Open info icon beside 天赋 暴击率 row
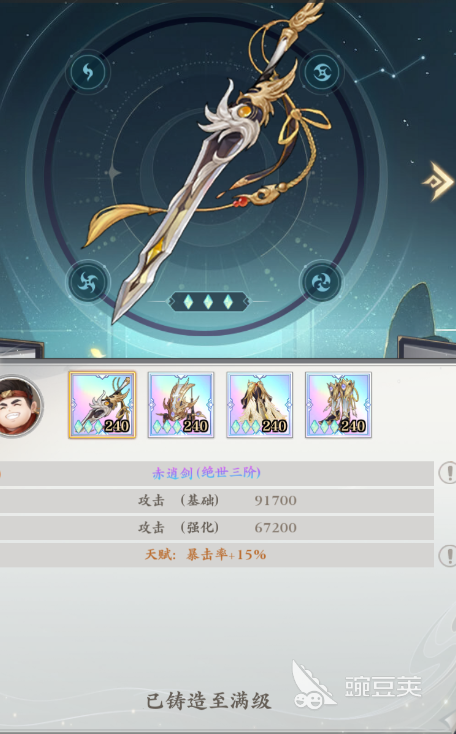Screen dimensions: 456x734 click(x=449, y=555)
